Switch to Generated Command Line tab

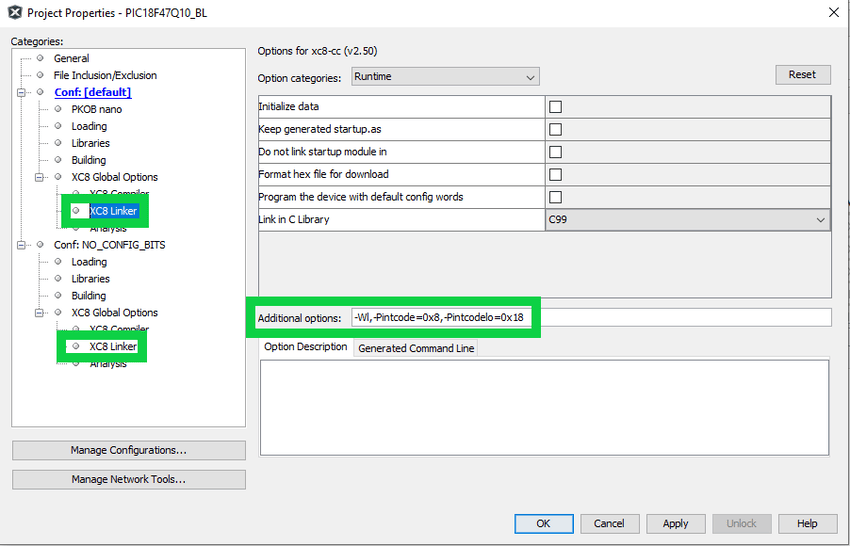[416, 348]
